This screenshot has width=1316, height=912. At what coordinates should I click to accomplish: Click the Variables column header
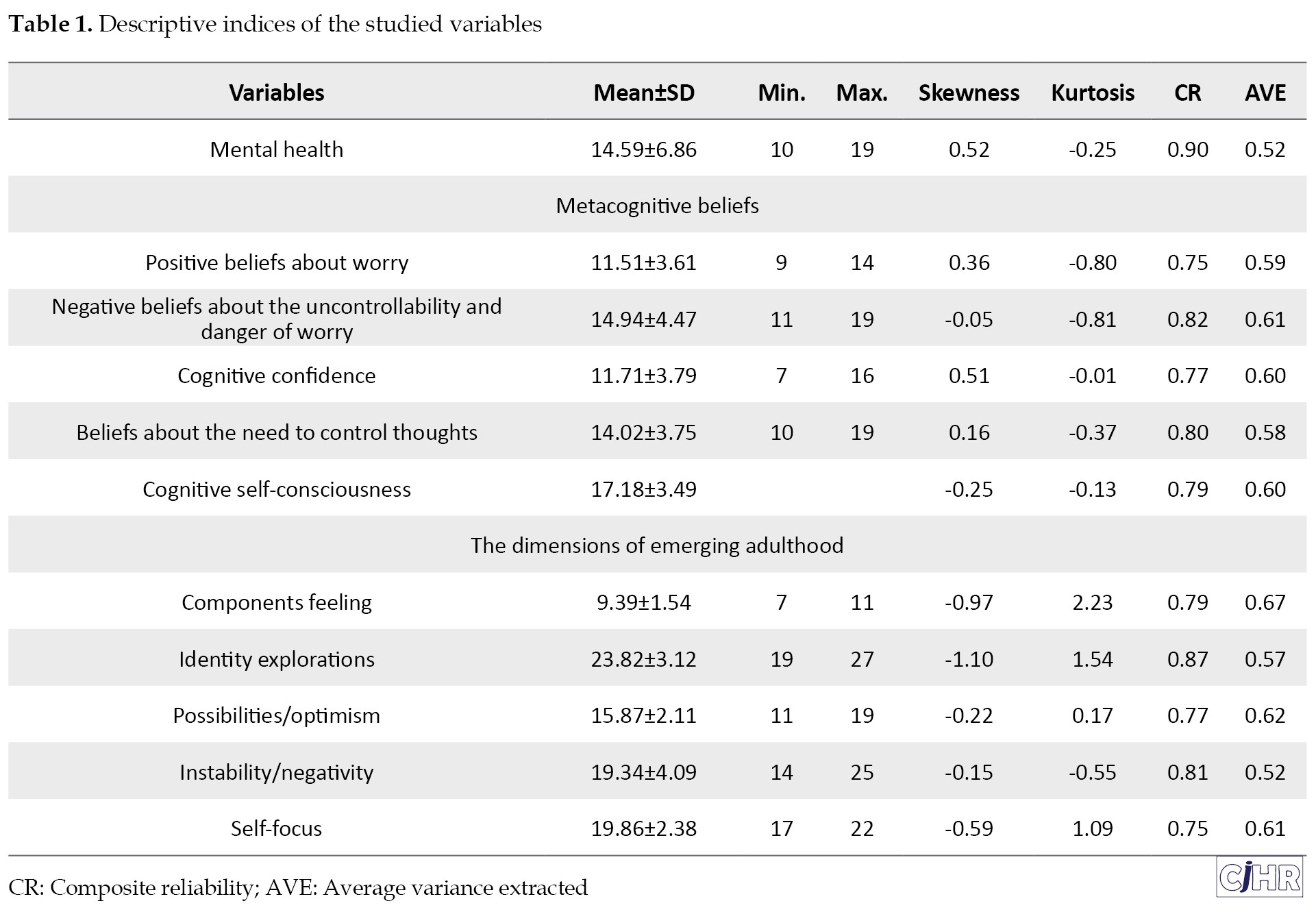point(276,93)
